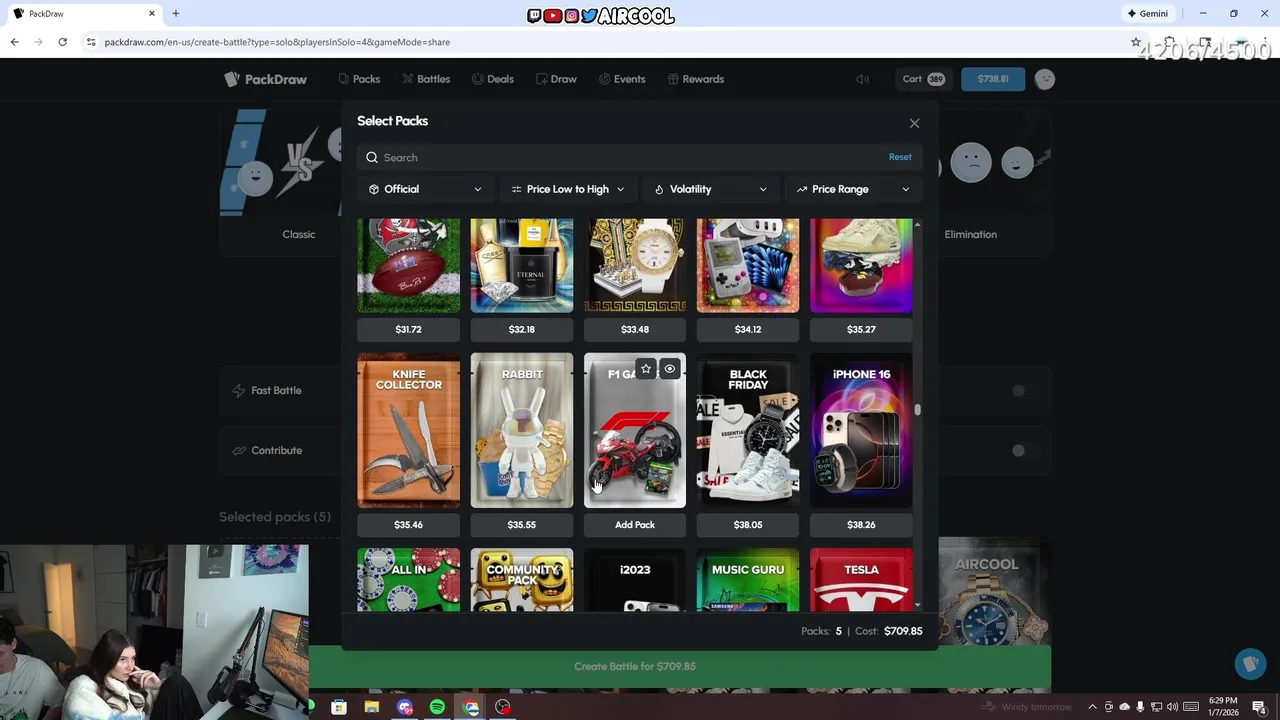Open the Windows notification center icon
Viewport: 1280px width, 720px height.
(x=1259, y=707)
